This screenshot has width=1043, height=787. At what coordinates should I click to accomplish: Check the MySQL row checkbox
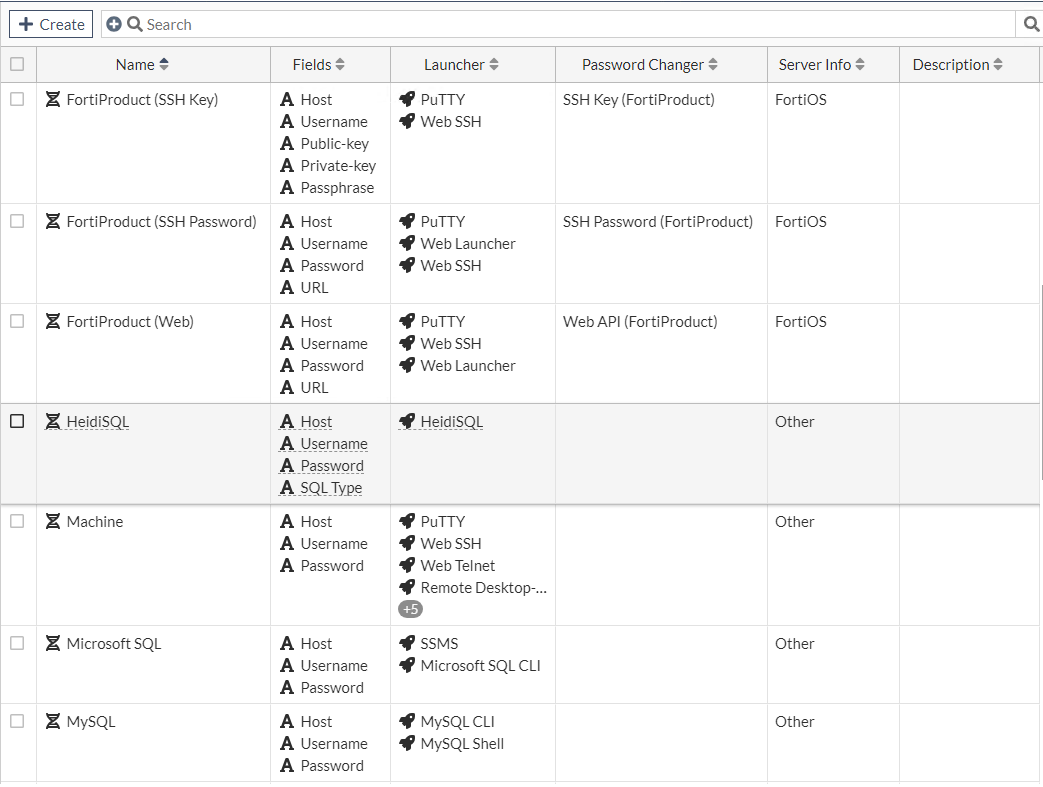(x=17, y=721)
